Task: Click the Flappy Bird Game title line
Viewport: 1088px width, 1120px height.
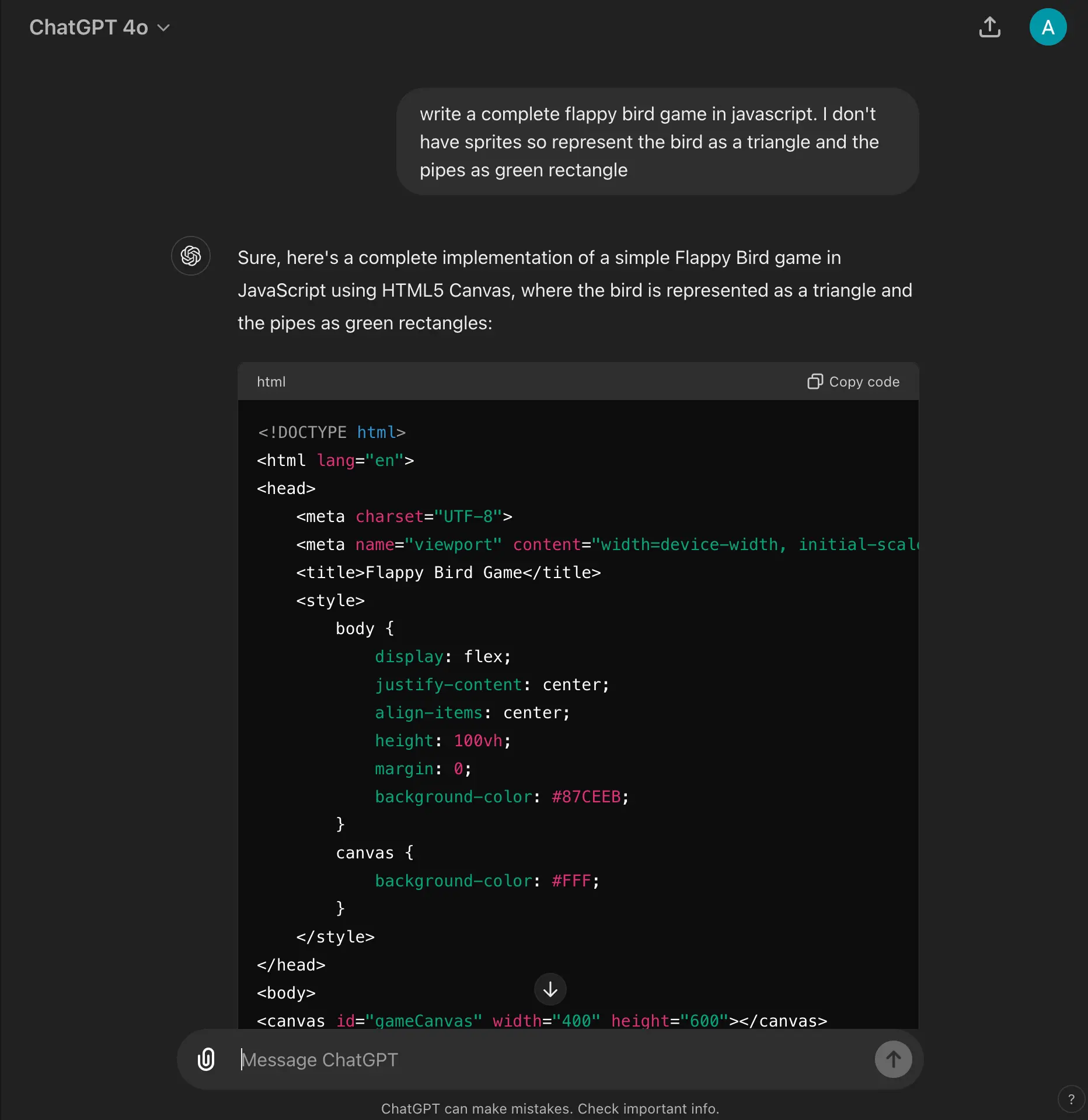Action: pos(448,572)
